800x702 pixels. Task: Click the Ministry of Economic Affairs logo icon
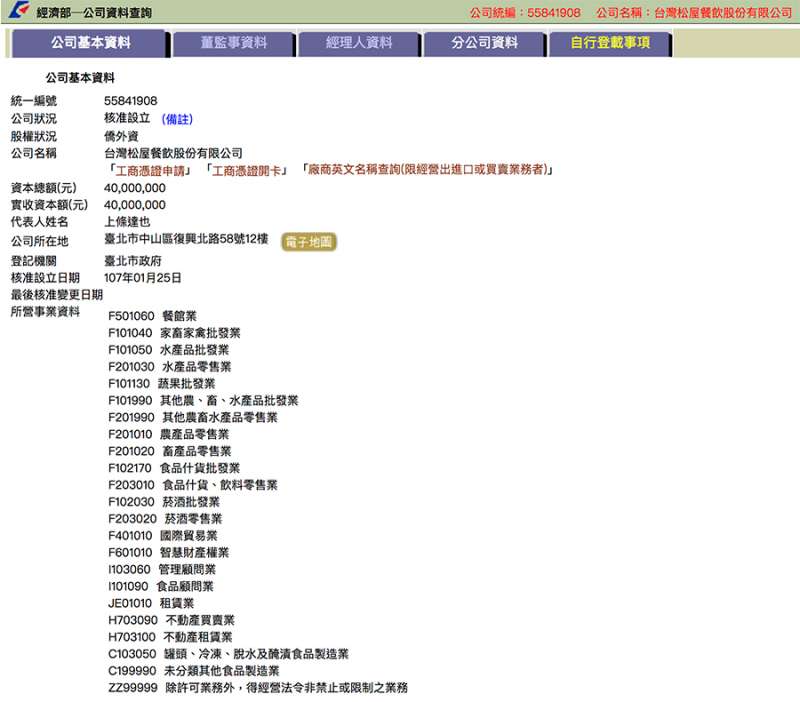point(17,13)
